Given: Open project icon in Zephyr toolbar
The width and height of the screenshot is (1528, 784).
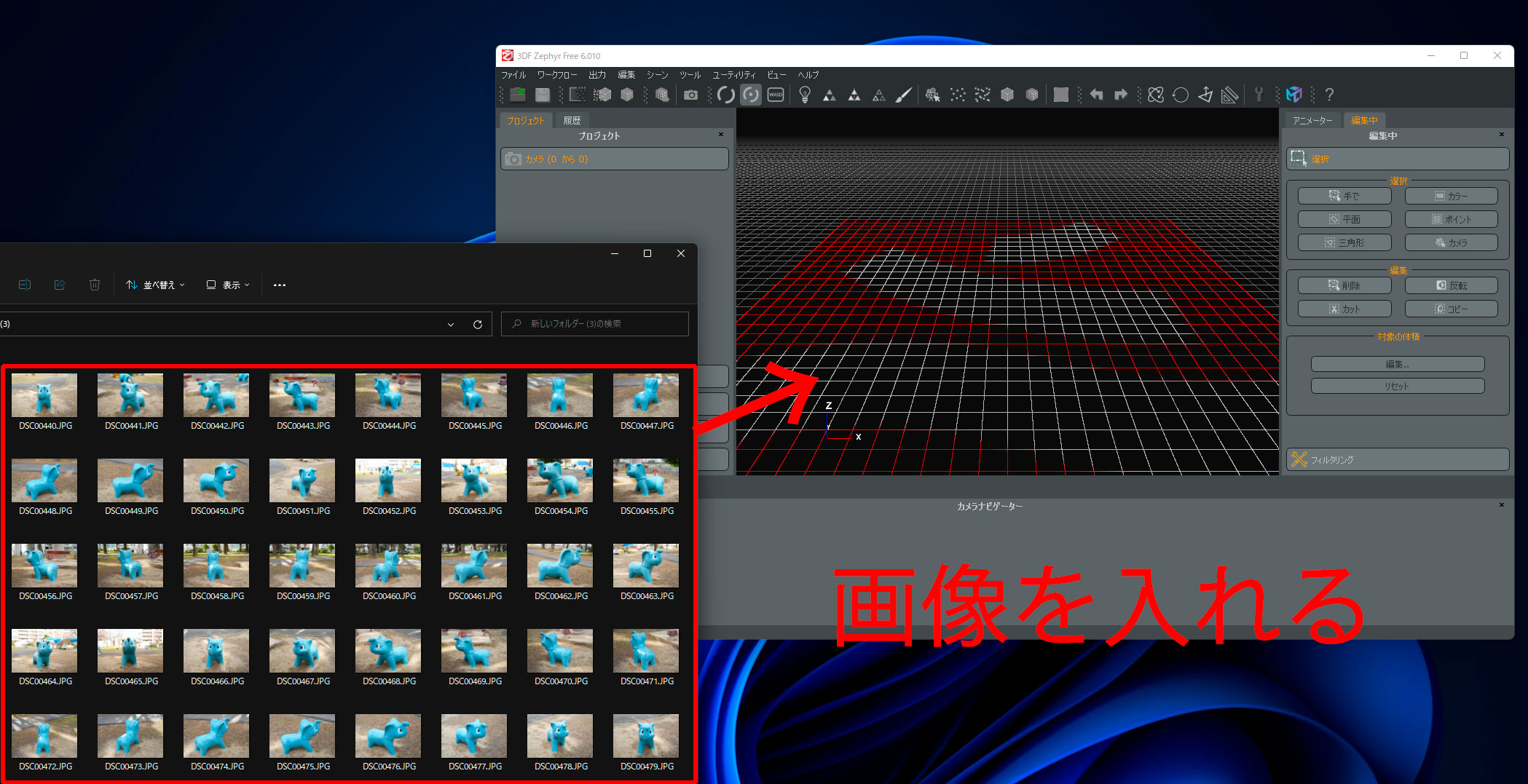Looking at the screenshot, I should click(x=518, y=95).
